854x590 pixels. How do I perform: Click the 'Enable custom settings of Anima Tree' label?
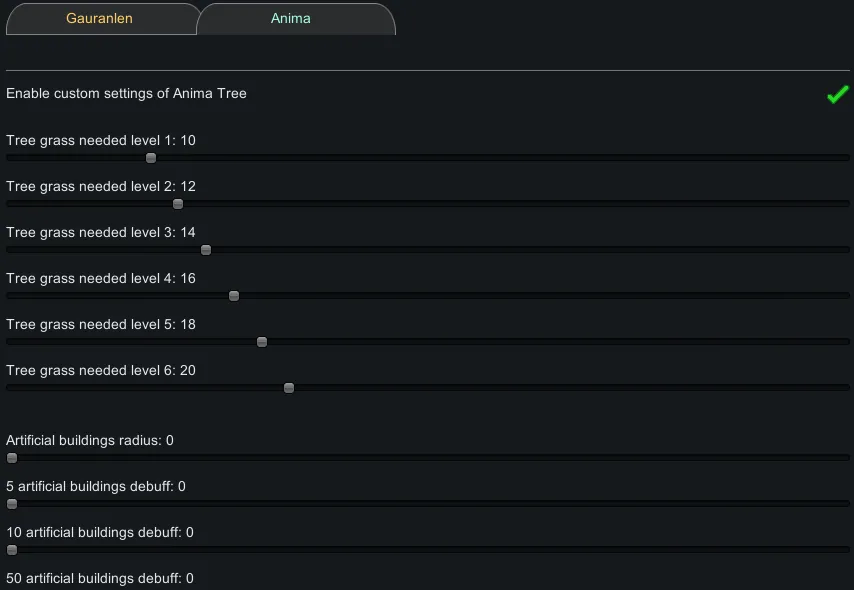[126, 94]
